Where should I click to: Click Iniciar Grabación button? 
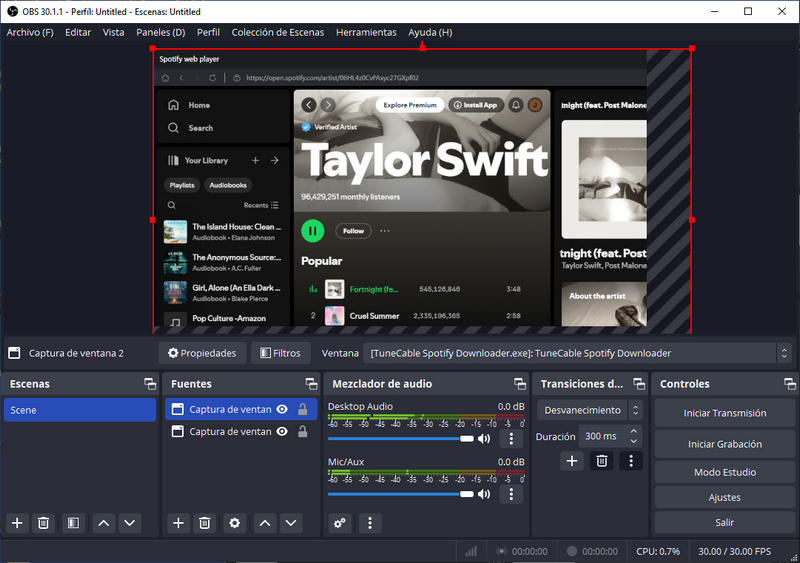click(x=724, y=444)
